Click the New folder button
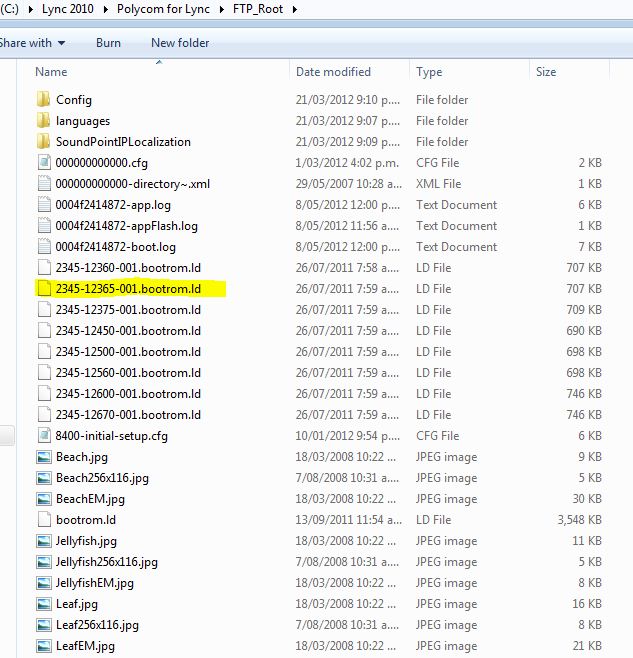Viewport: 633px width, 658px height. click(x=180, y=43)
